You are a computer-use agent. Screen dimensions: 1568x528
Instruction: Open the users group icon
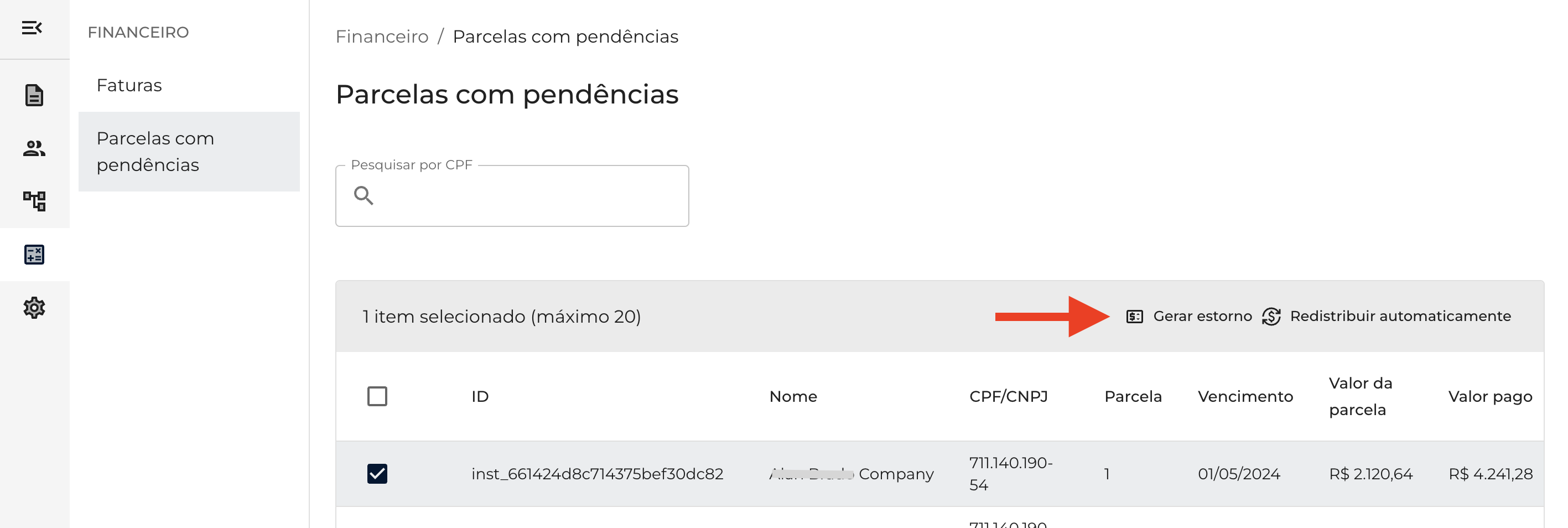[x=34, y=148]
